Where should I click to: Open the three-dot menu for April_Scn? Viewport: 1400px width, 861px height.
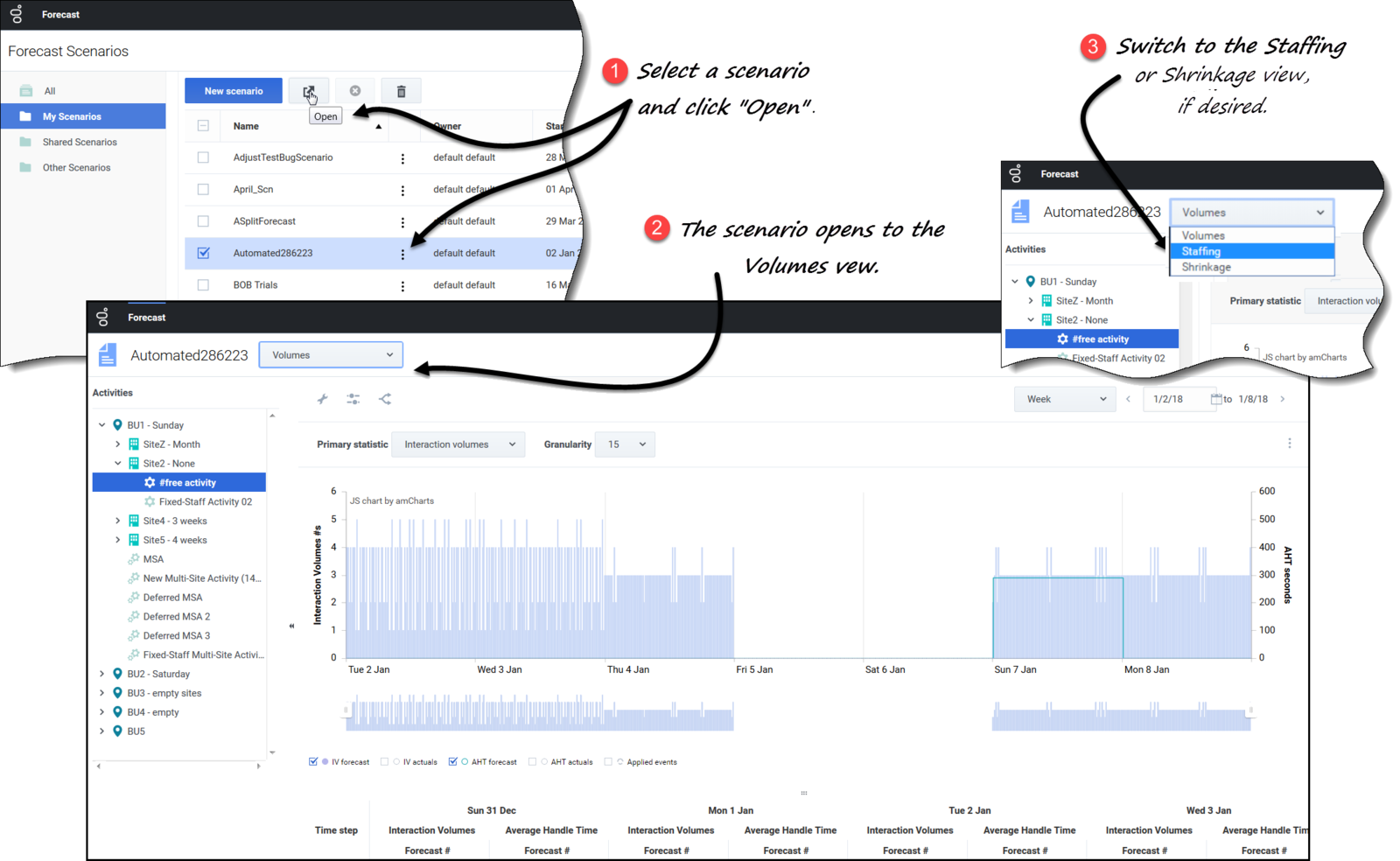pos(402,190)
